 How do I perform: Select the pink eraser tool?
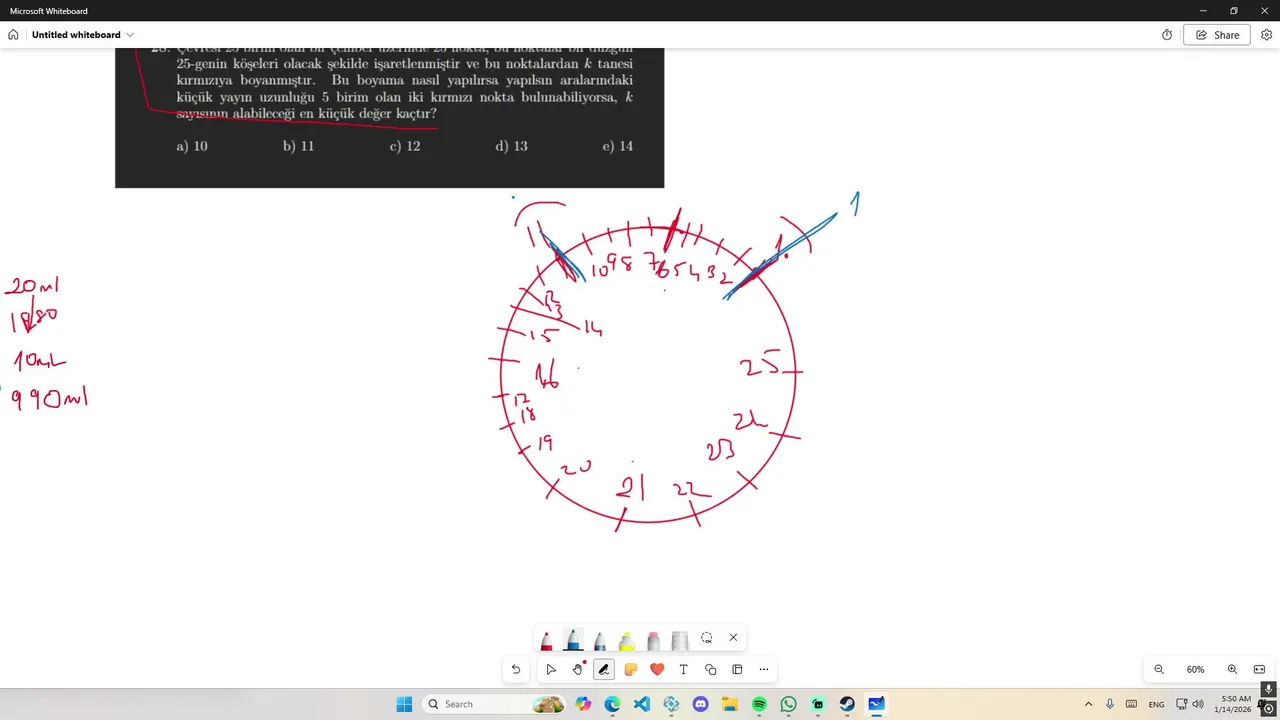[653, 640]
